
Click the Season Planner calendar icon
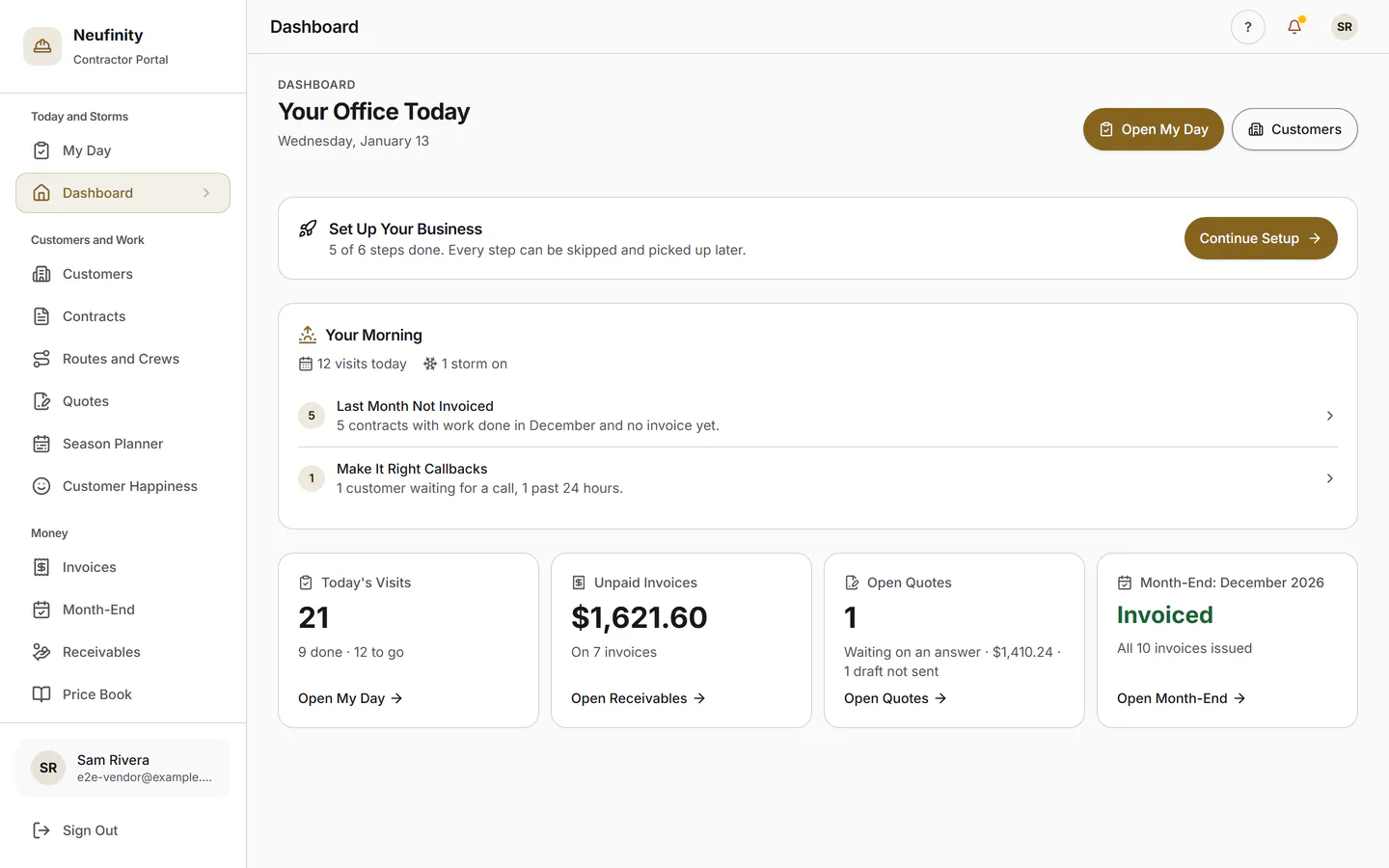pyautogui.click(x=41, y=444)
